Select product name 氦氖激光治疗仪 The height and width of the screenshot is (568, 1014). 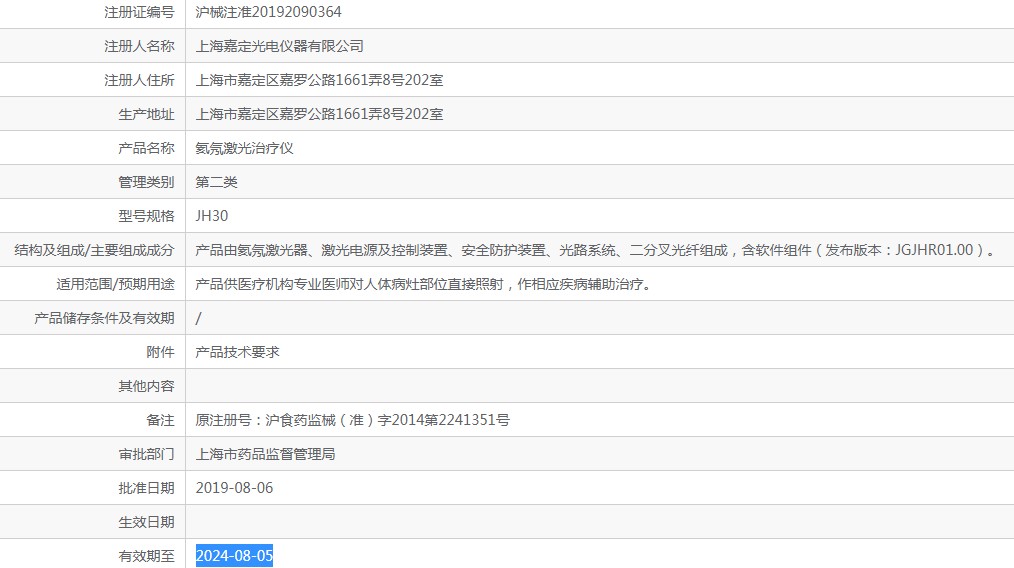point(244,148)
